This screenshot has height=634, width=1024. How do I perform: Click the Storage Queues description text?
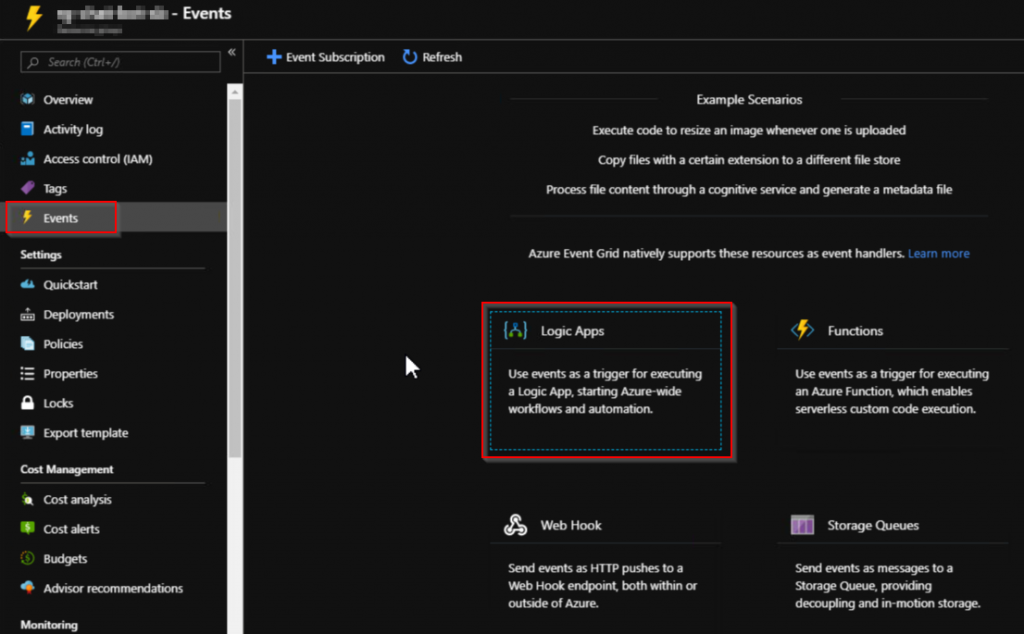[888, 586]
